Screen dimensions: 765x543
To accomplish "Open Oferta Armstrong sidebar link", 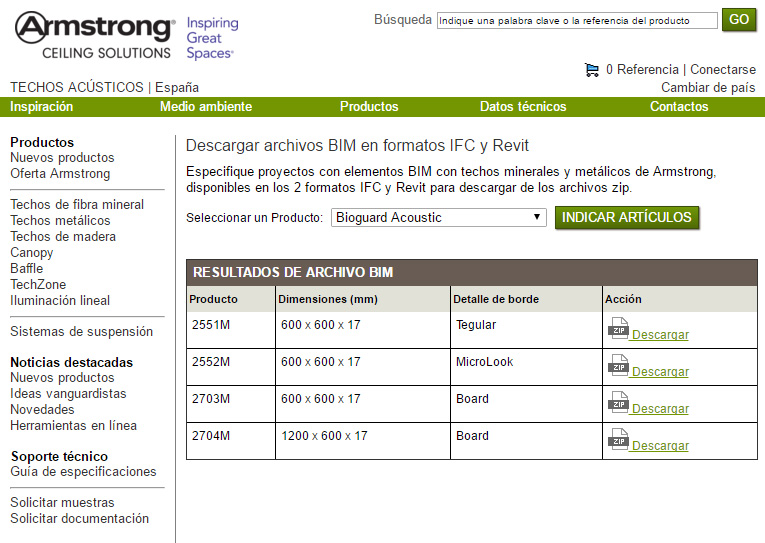I will coord(60,174).
